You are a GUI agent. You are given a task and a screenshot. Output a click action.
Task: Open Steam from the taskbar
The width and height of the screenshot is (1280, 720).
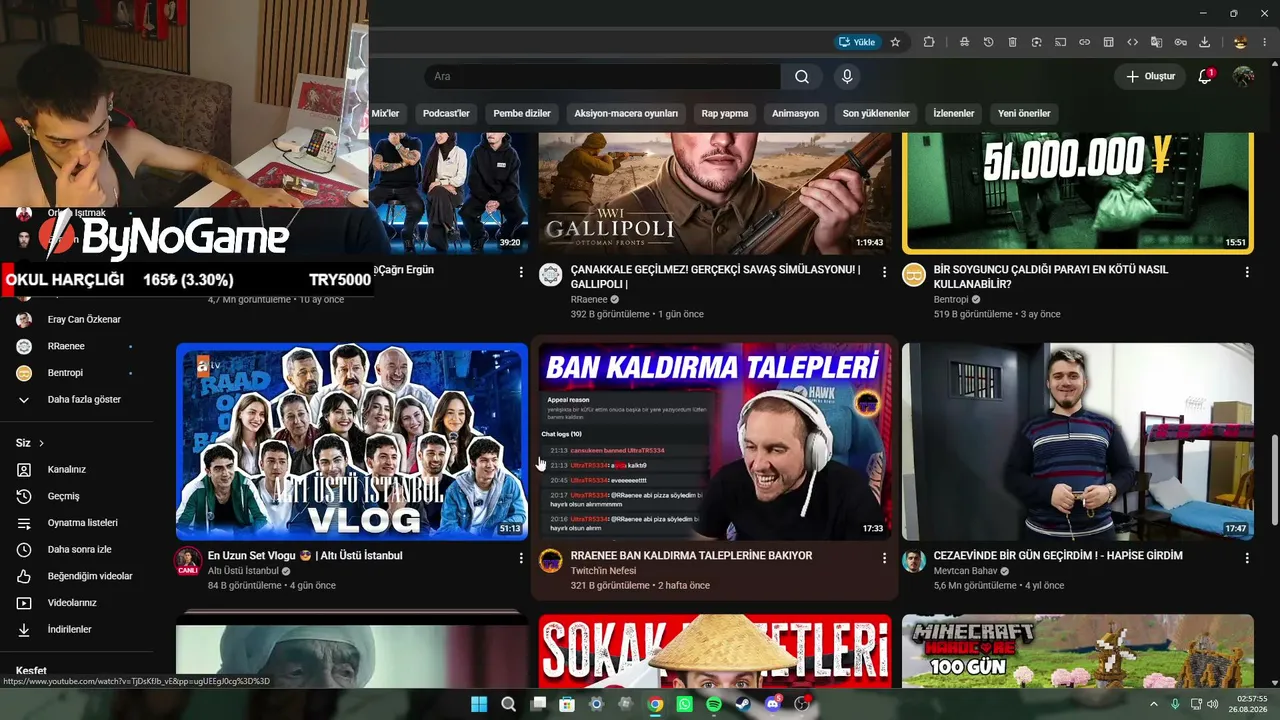(x=743, y=704)
